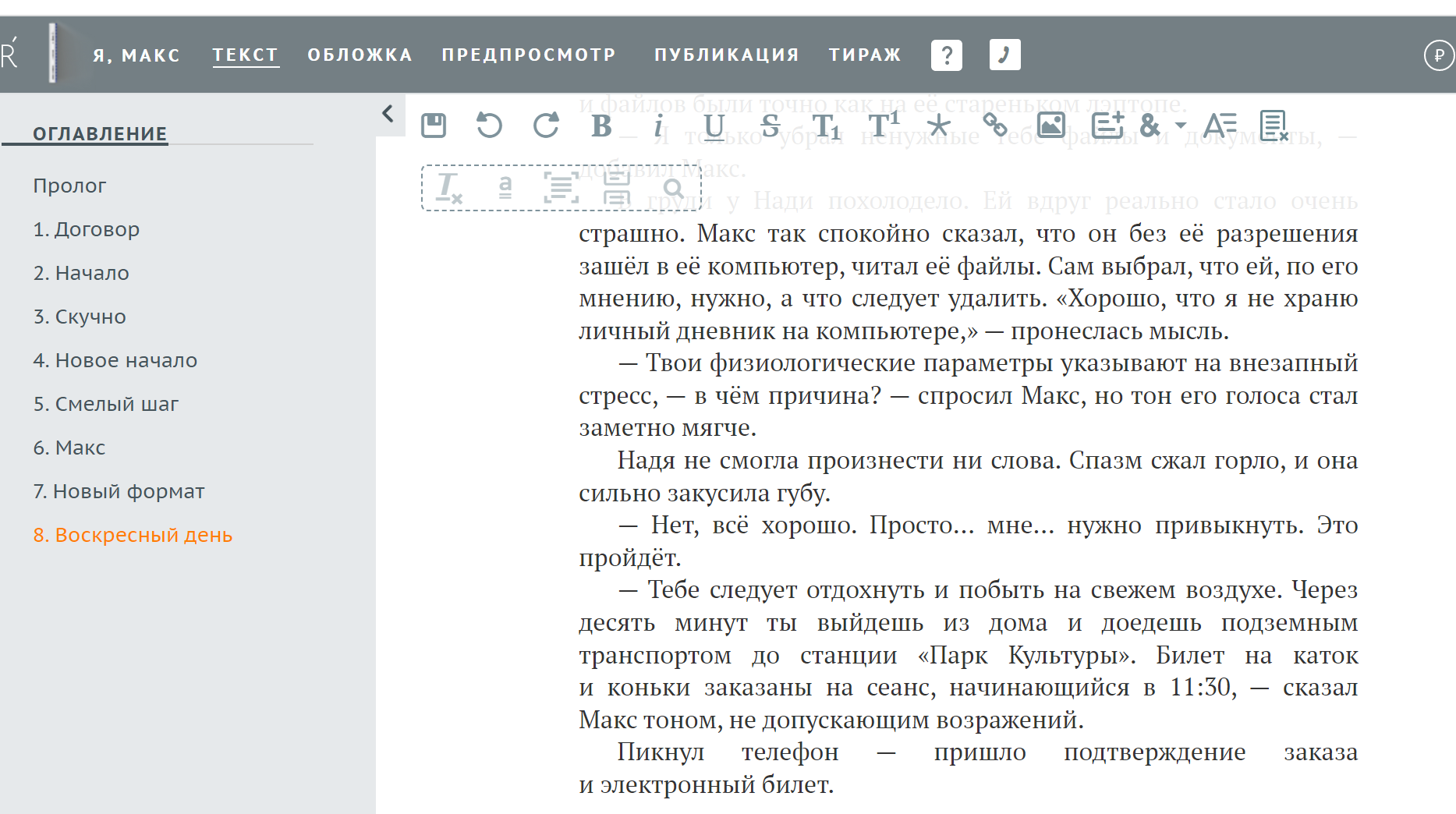Image resolution: width=1456 pixels, height=814 pixels.
Task: Redo the last undone edit
Action: point(546,125)
